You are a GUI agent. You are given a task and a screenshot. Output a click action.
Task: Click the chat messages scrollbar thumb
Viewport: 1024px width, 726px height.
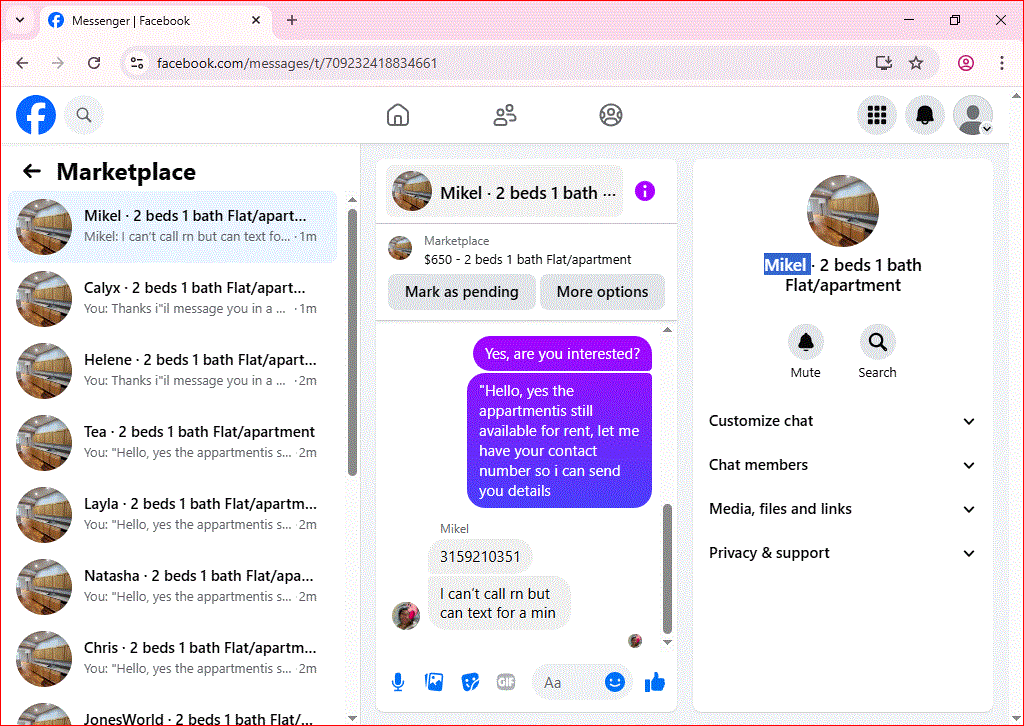pyautogui.click(x=667, y=568)
